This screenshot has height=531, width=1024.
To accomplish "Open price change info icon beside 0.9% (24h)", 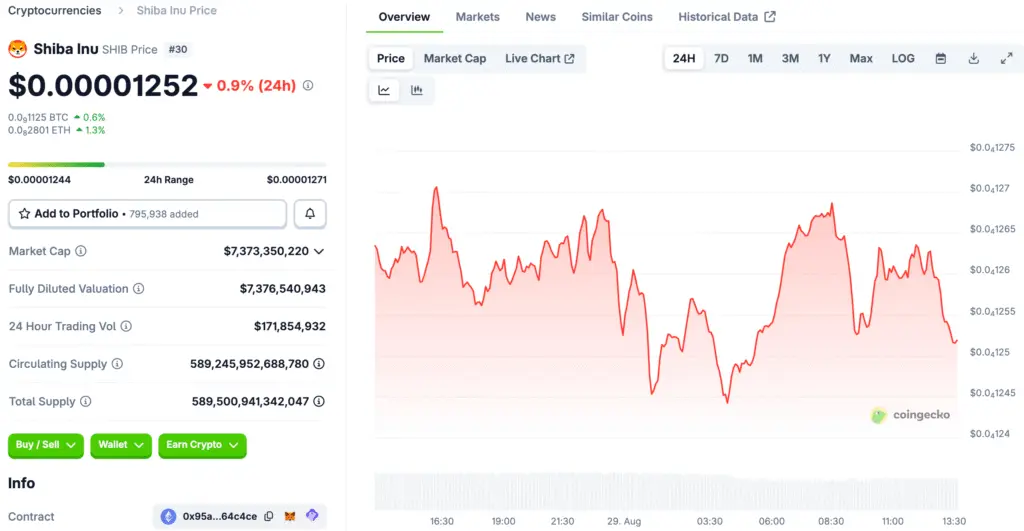I will coord(308,86).
